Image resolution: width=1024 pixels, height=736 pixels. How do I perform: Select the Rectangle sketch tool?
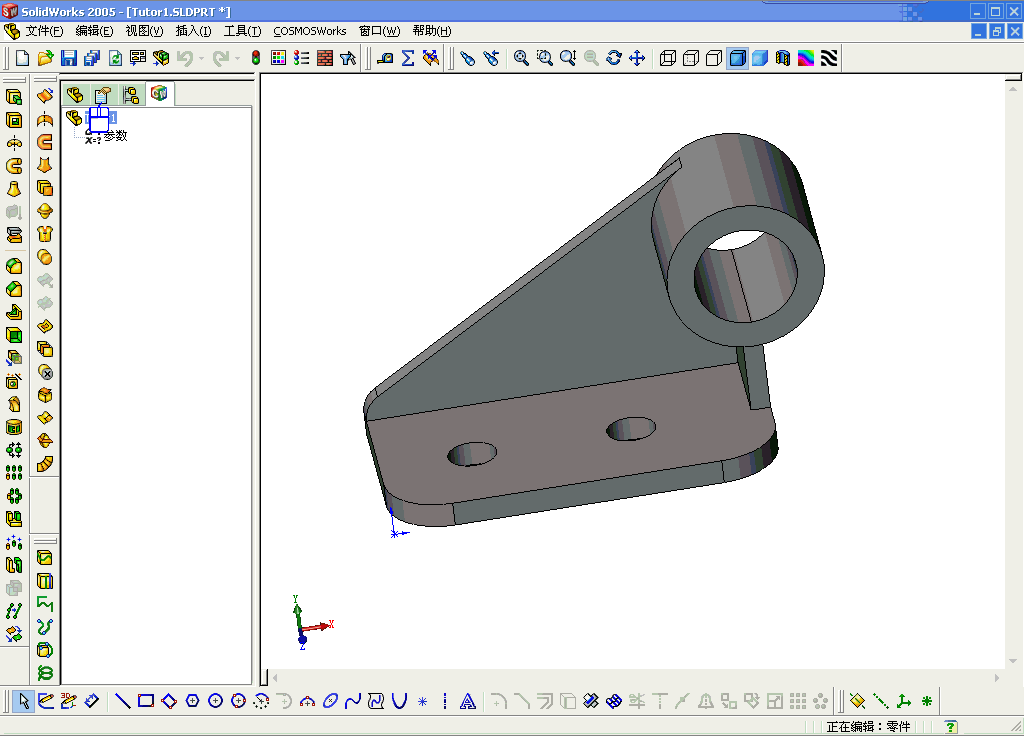coord(146,701)
